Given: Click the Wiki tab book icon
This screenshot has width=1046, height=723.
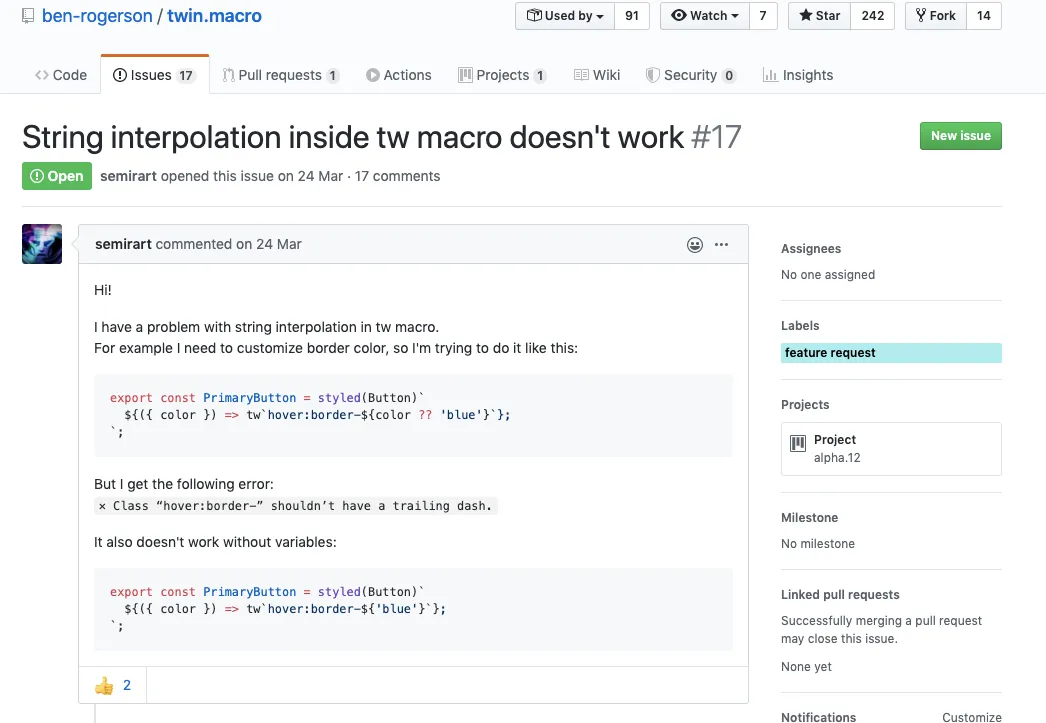Looking at the screenshot, I should click(581, 75).
